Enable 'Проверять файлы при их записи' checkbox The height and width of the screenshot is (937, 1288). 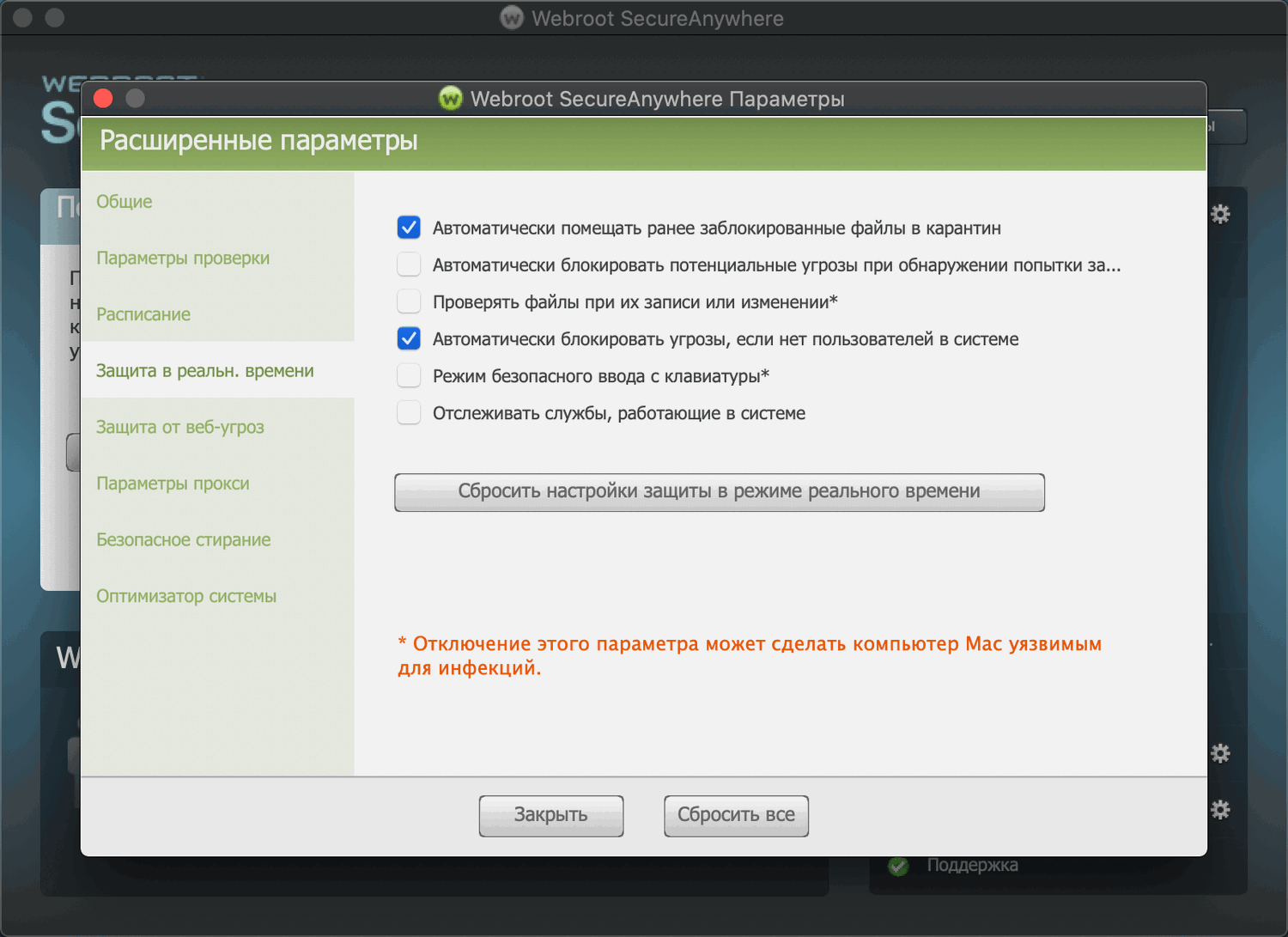[409, 301]
